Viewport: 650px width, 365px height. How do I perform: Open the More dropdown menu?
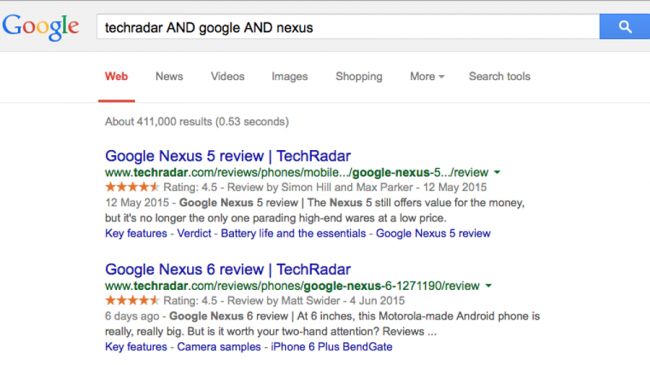(x=427, y=76)
